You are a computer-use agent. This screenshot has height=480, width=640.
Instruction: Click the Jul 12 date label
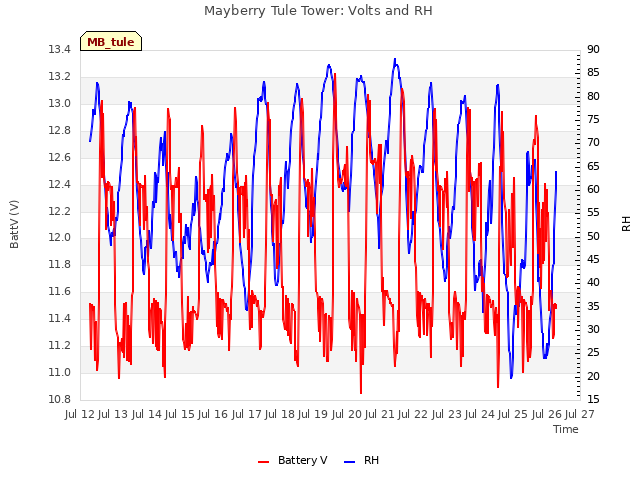coord(80,415)
